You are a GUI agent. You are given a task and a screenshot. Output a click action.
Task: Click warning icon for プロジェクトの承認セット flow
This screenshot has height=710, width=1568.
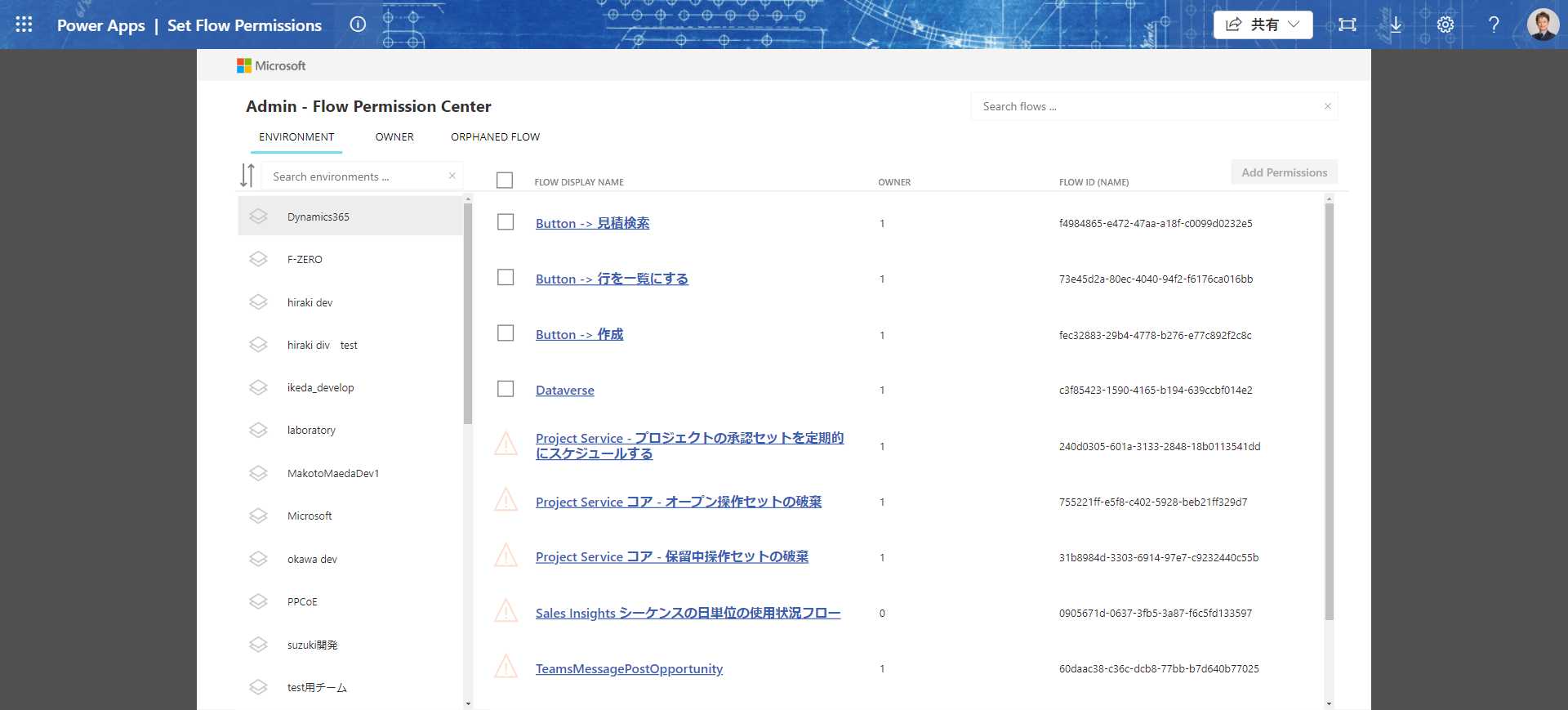(x=506, y=444)
